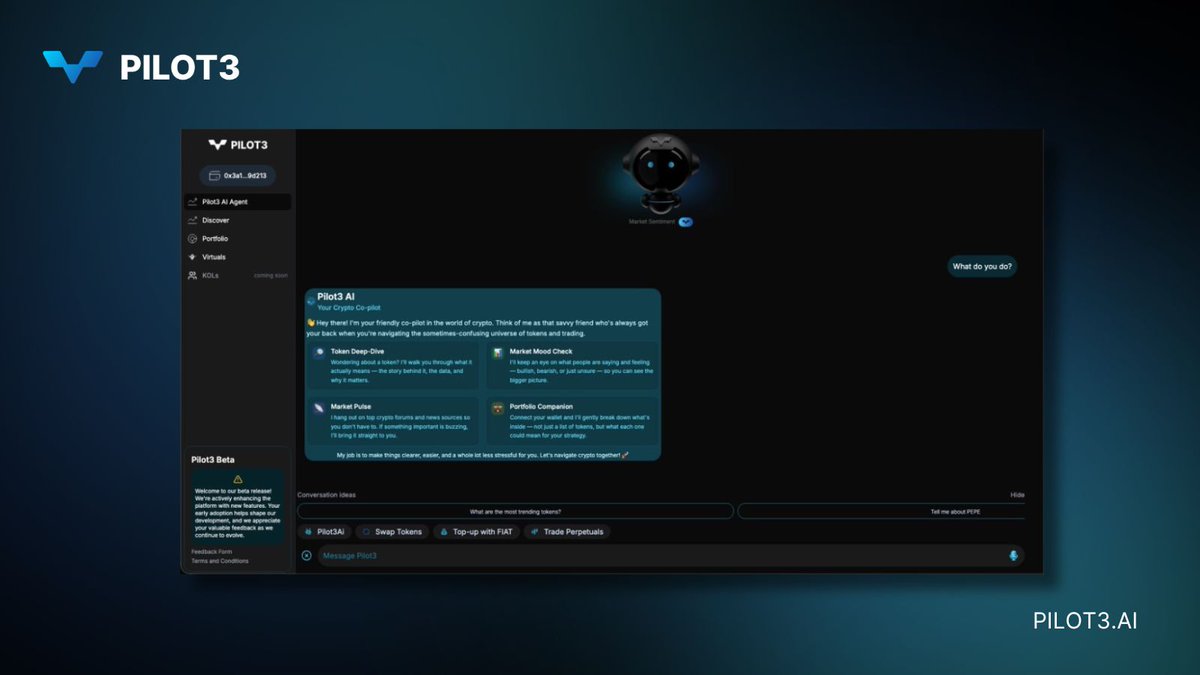The image size is (1200, 675).
Task: Open the Pilot3 AI Agent sidebar item
Action: (x=238, y=202)
